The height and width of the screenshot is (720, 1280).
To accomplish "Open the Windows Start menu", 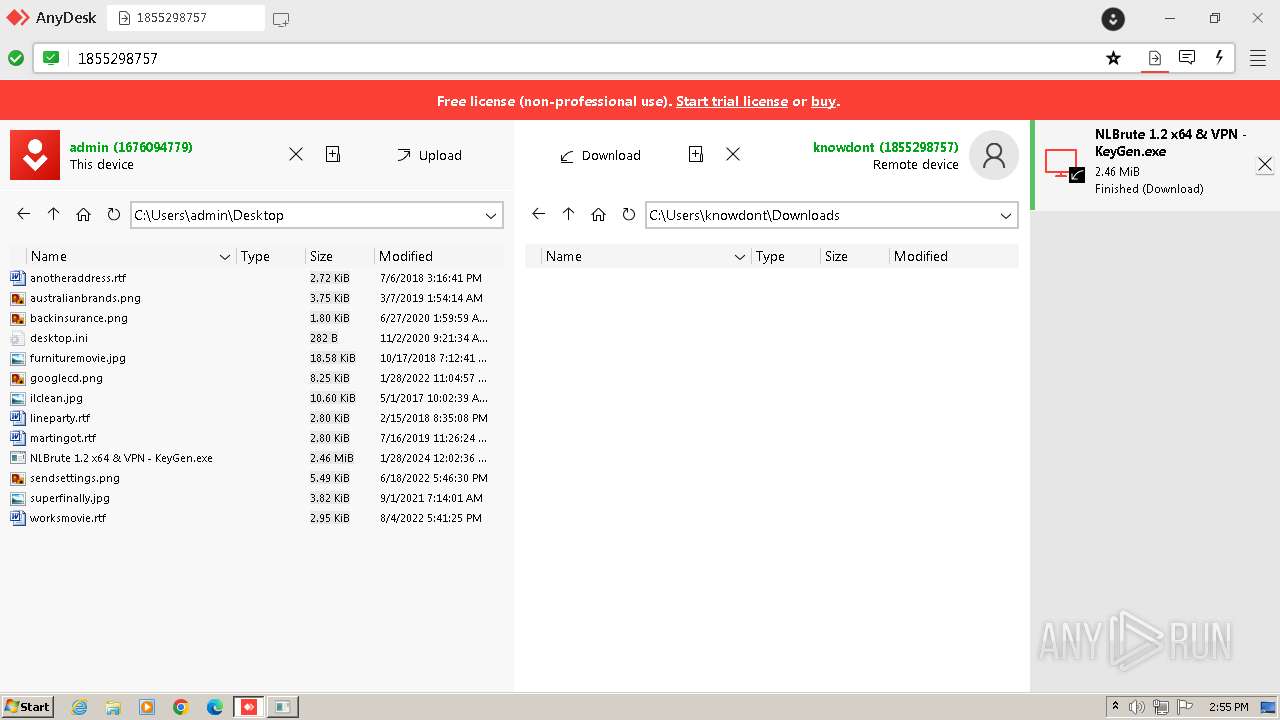I will tap(28, 706).
